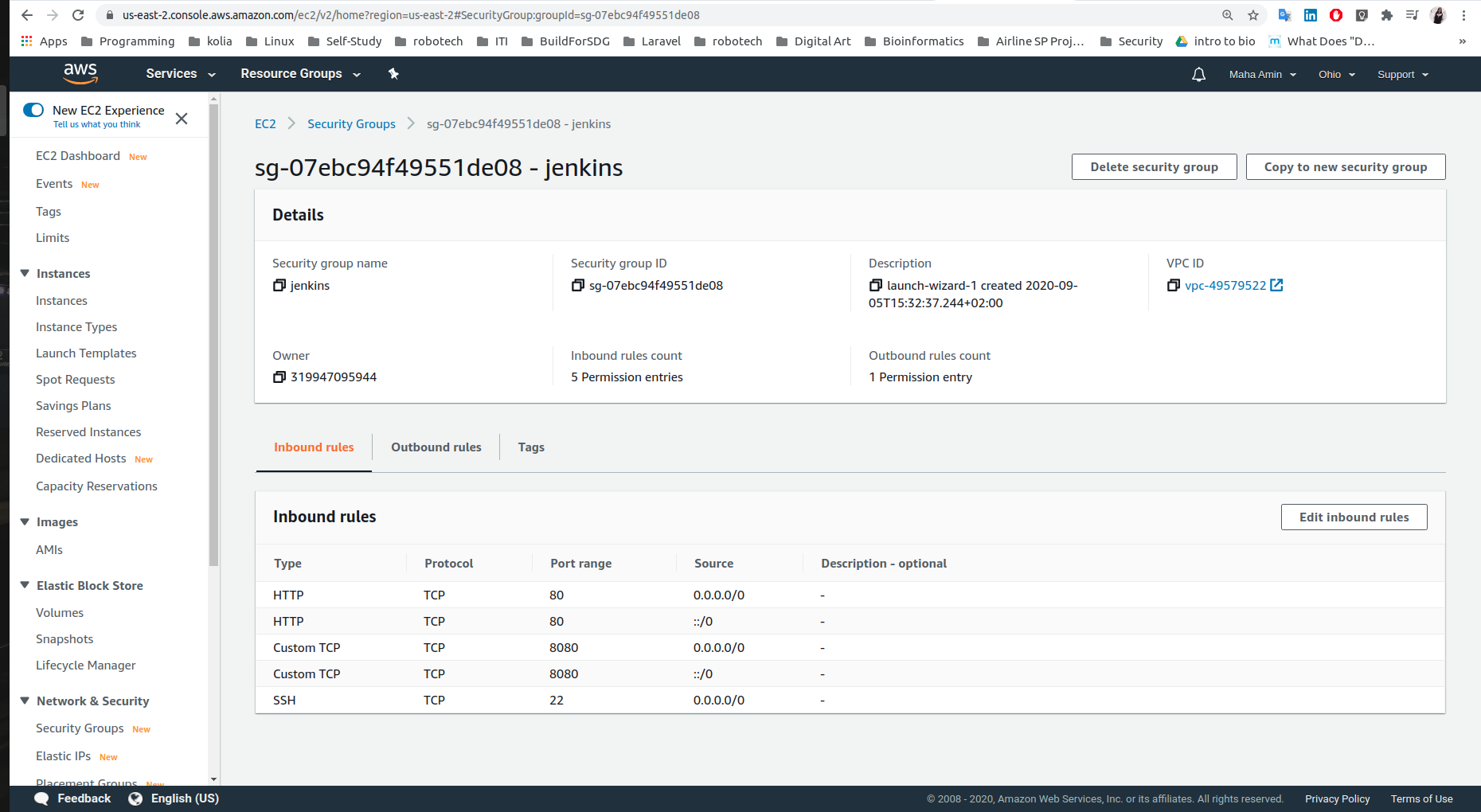Click the Opera red extension icon

click(1336, 15)
